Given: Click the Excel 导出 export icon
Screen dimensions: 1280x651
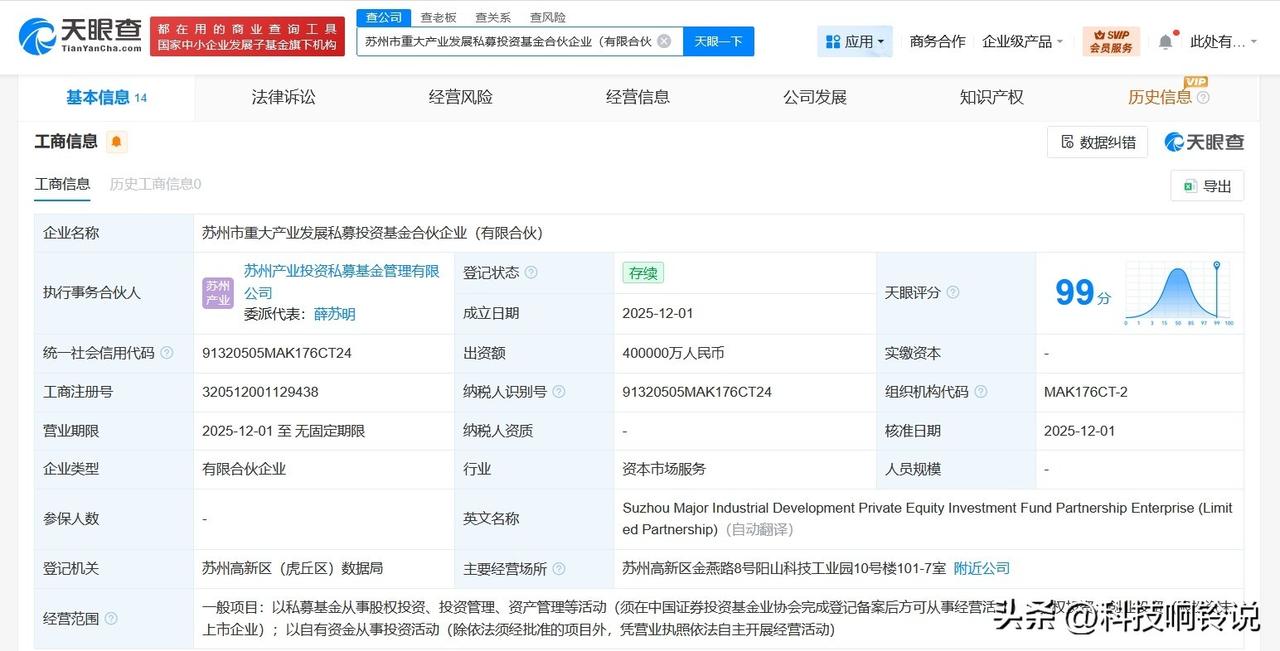Looking at the screenshot, I should click(x=1189, y=186).
